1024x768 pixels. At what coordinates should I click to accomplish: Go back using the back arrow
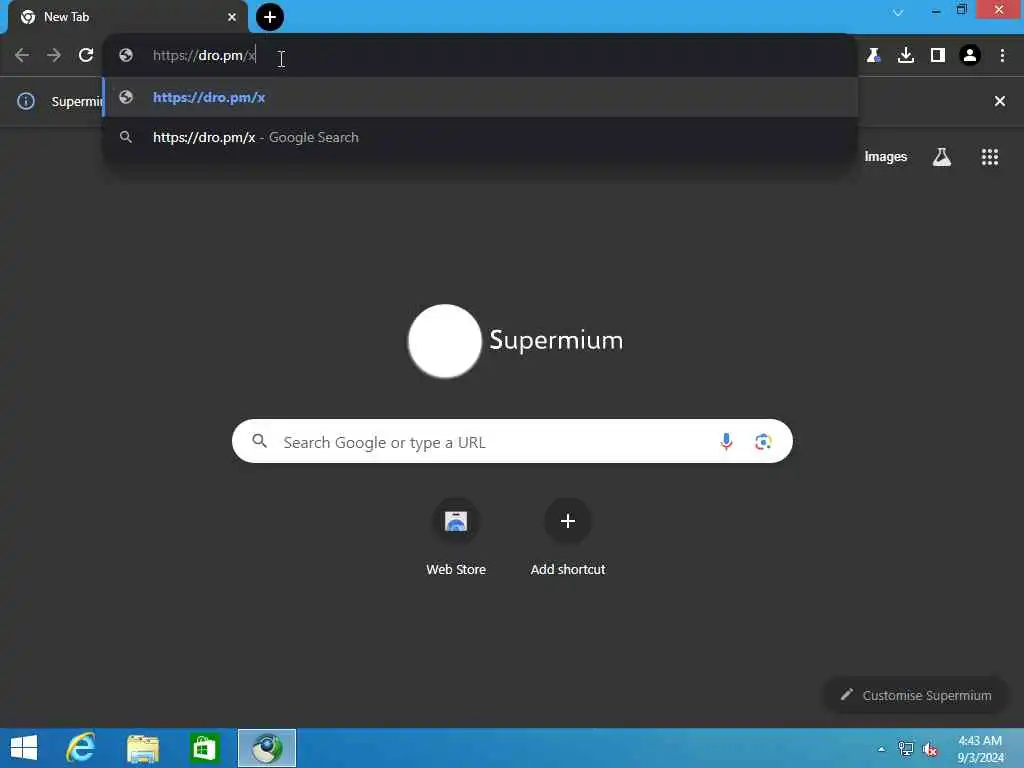(x=22, y=56)
